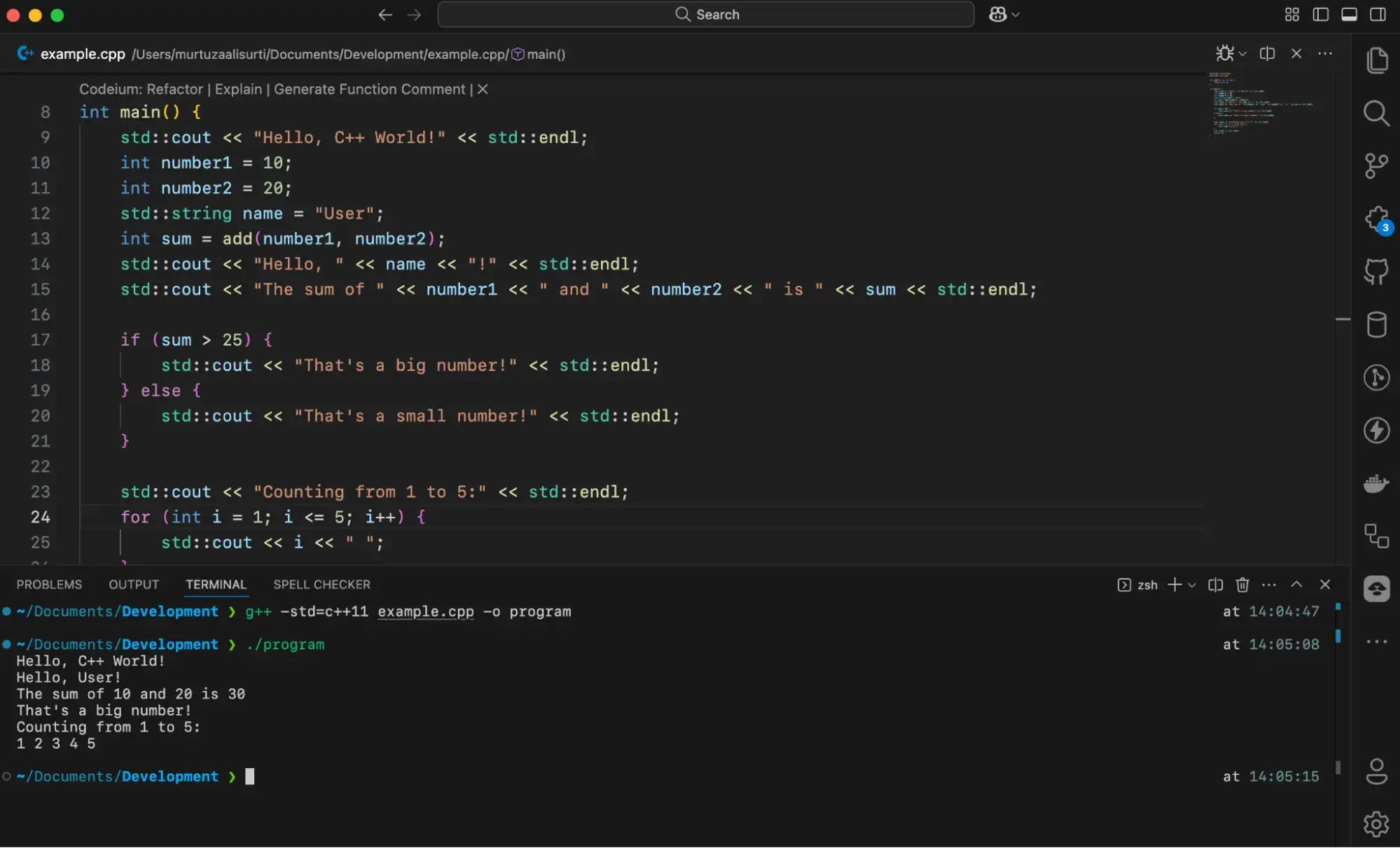Switch to the OUTPUT tab
The height and width of the screenshot is (848, 1400).
(x=134, y=584)
